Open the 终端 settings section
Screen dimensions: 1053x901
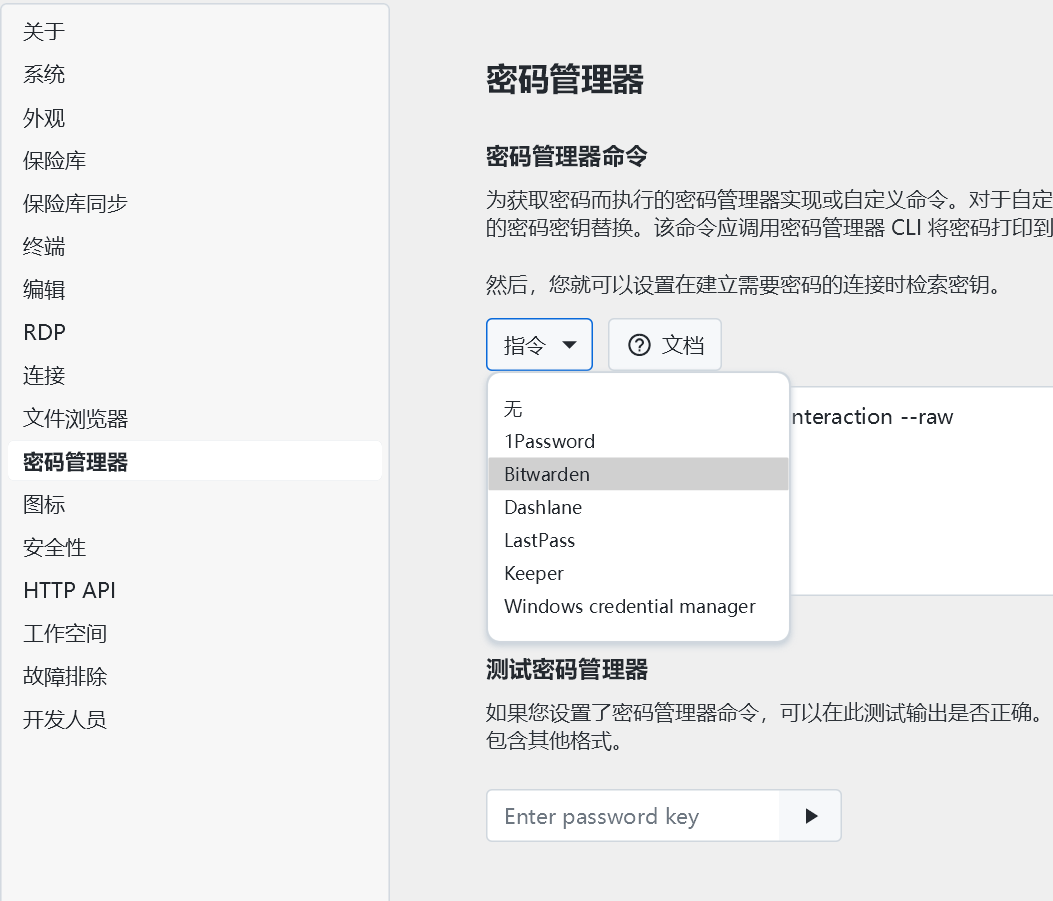pyautogui.click(x=195, y=246)
